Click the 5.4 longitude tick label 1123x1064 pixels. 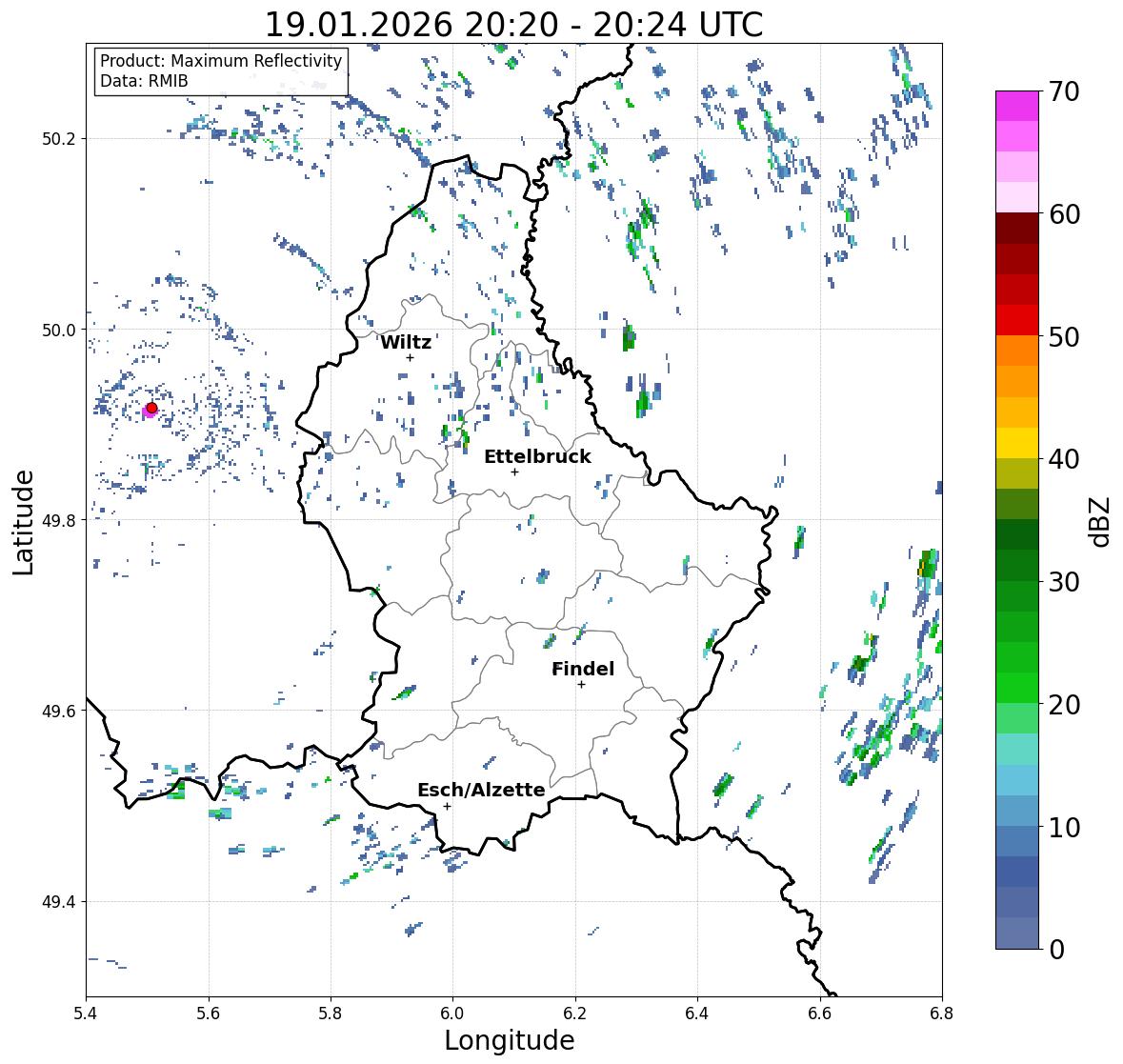(86, 1014)
